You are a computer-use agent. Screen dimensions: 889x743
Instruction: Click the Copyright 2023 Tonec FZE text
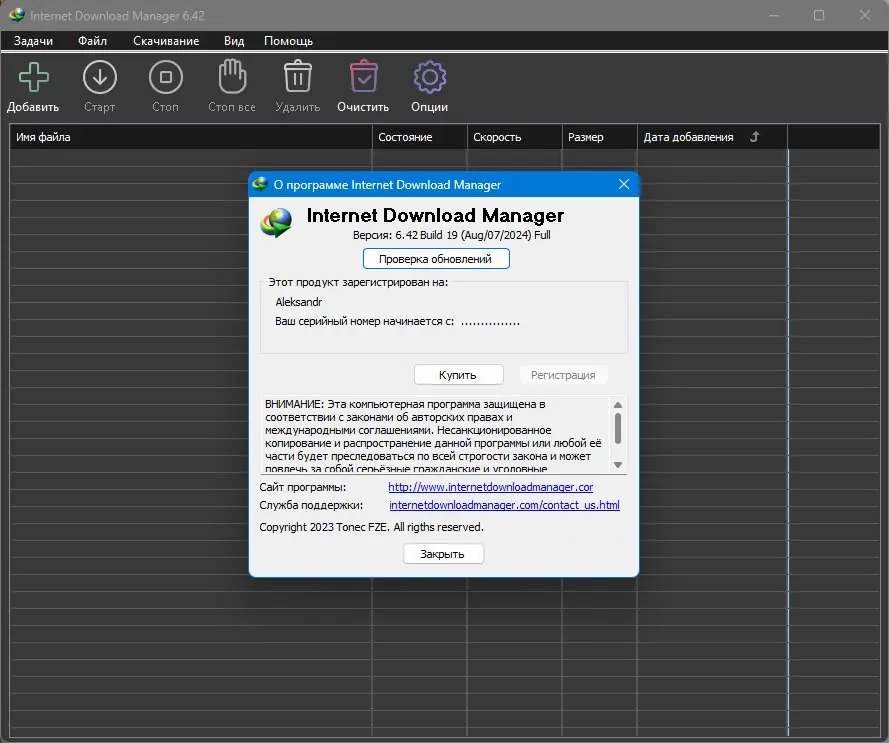pos(371,527)
